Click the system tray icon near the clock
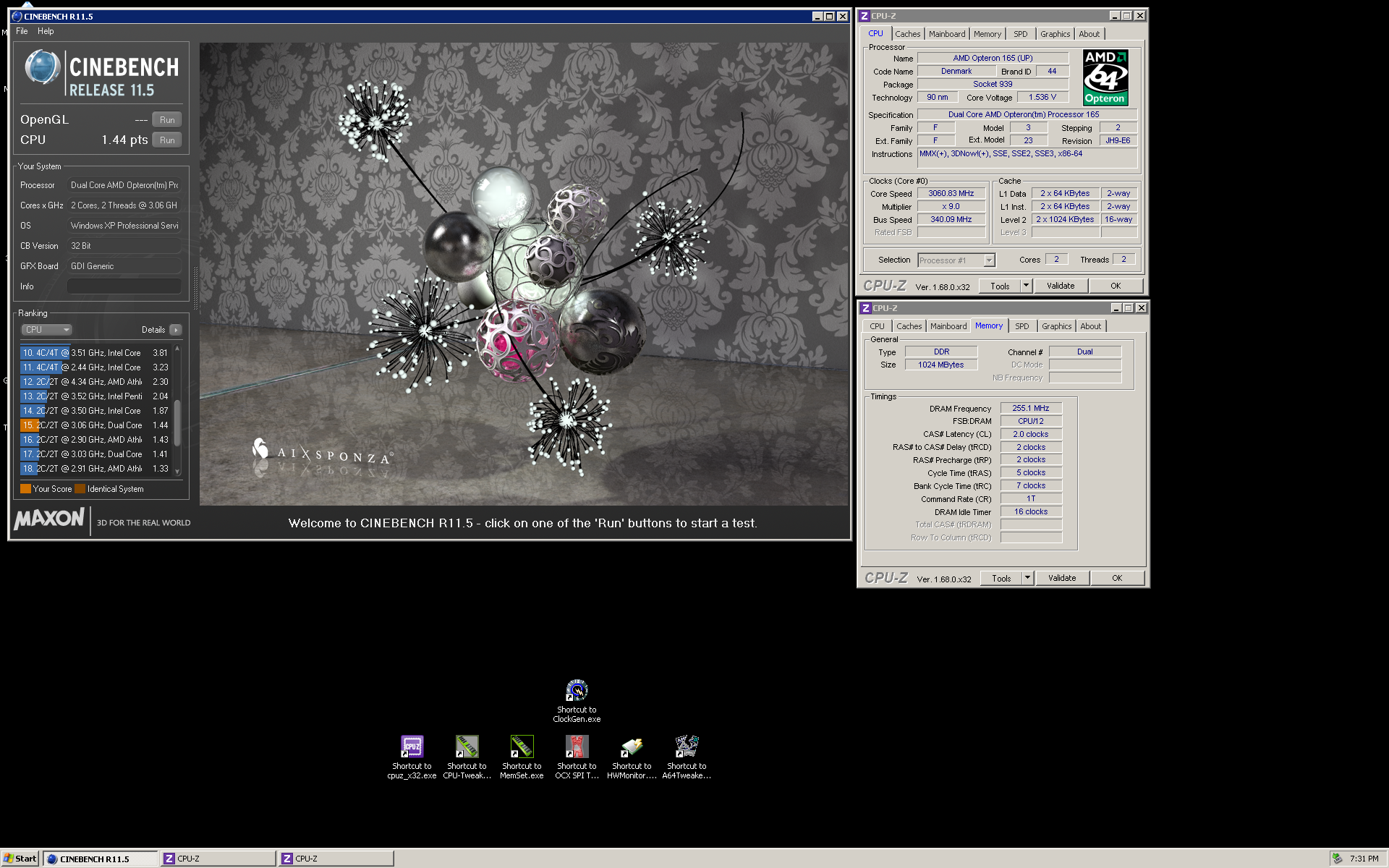Viewport: 1389px width, 868px height. pos(1337,859)
